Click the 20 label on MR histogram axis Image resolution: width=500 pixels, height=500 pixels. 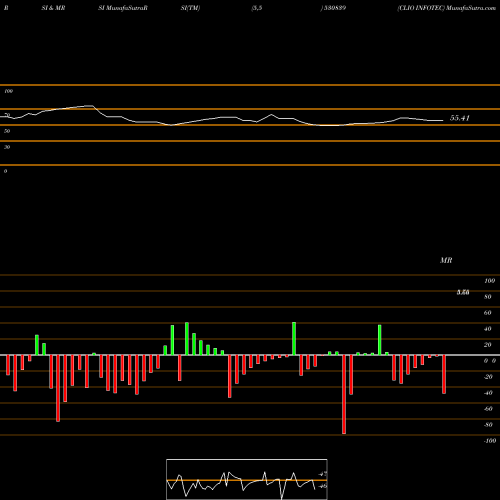pyautogui.click(x=488, y=345)
